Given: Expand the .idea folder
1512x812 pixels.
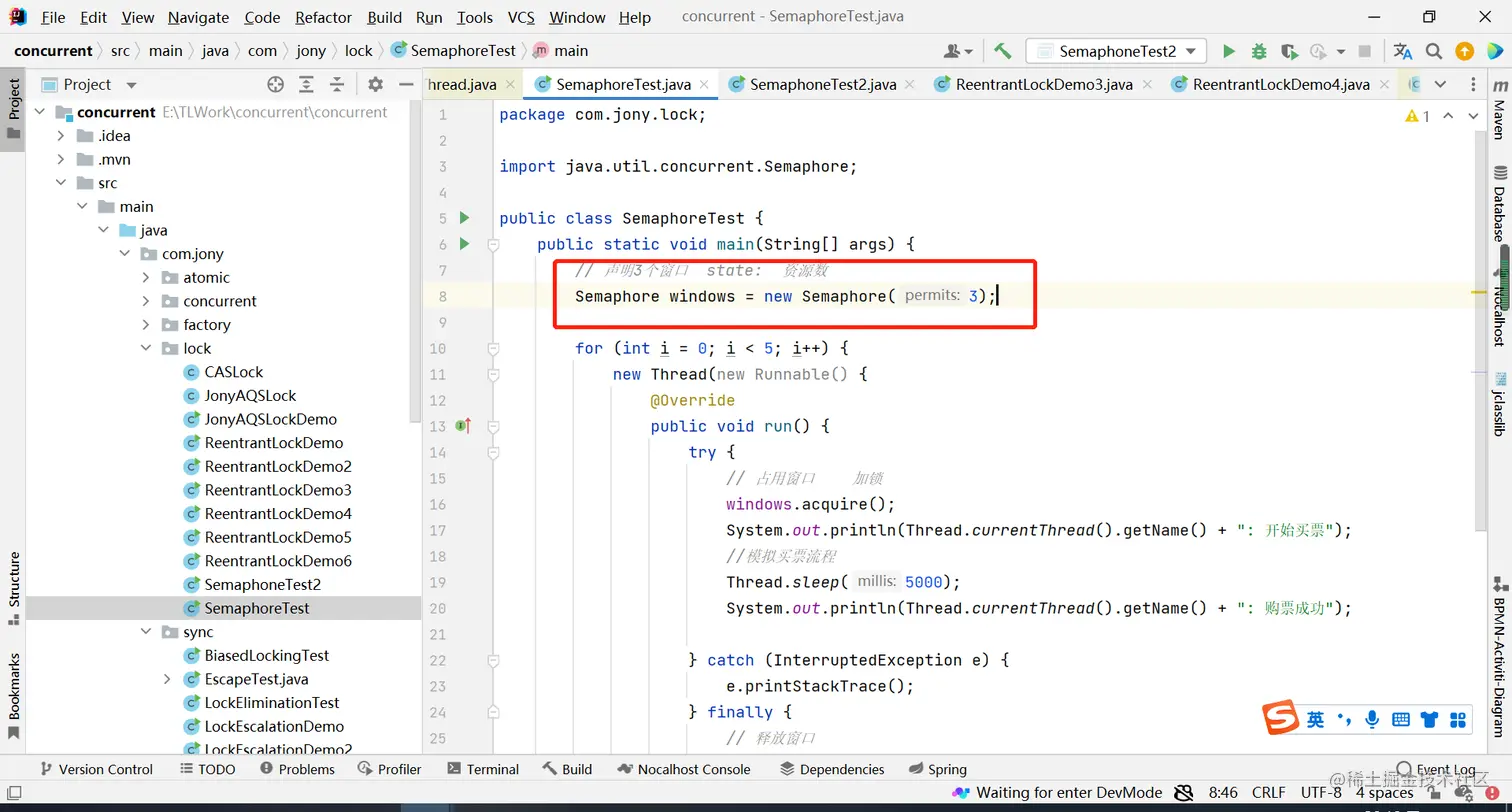Looking at the screenshot, I should click(x=61, y=136).
